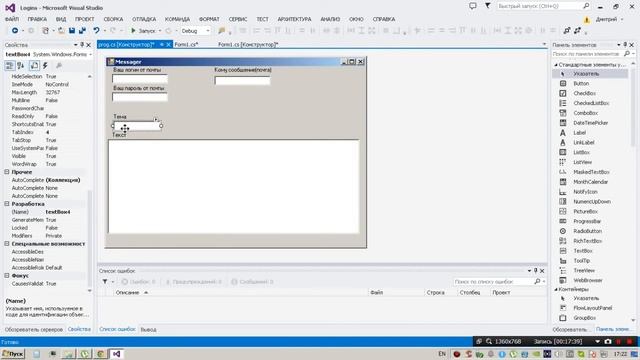Click the Navigate Backward toolbar icon
Viewport: 640px width, 360px height.
click(15, 31)
